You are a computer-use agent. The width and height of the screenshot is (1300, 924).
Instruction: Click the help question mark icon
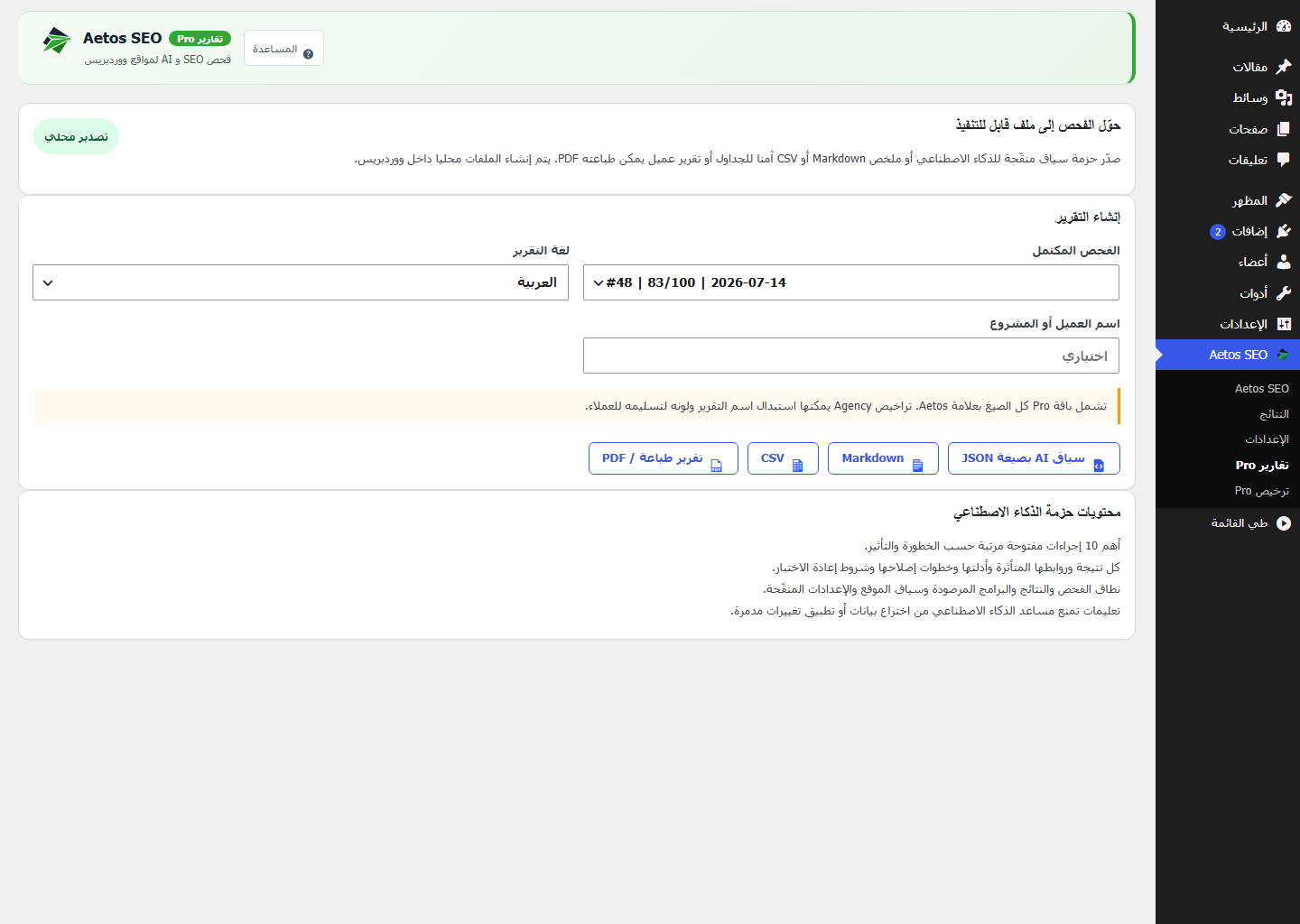(x=308, y=54)
